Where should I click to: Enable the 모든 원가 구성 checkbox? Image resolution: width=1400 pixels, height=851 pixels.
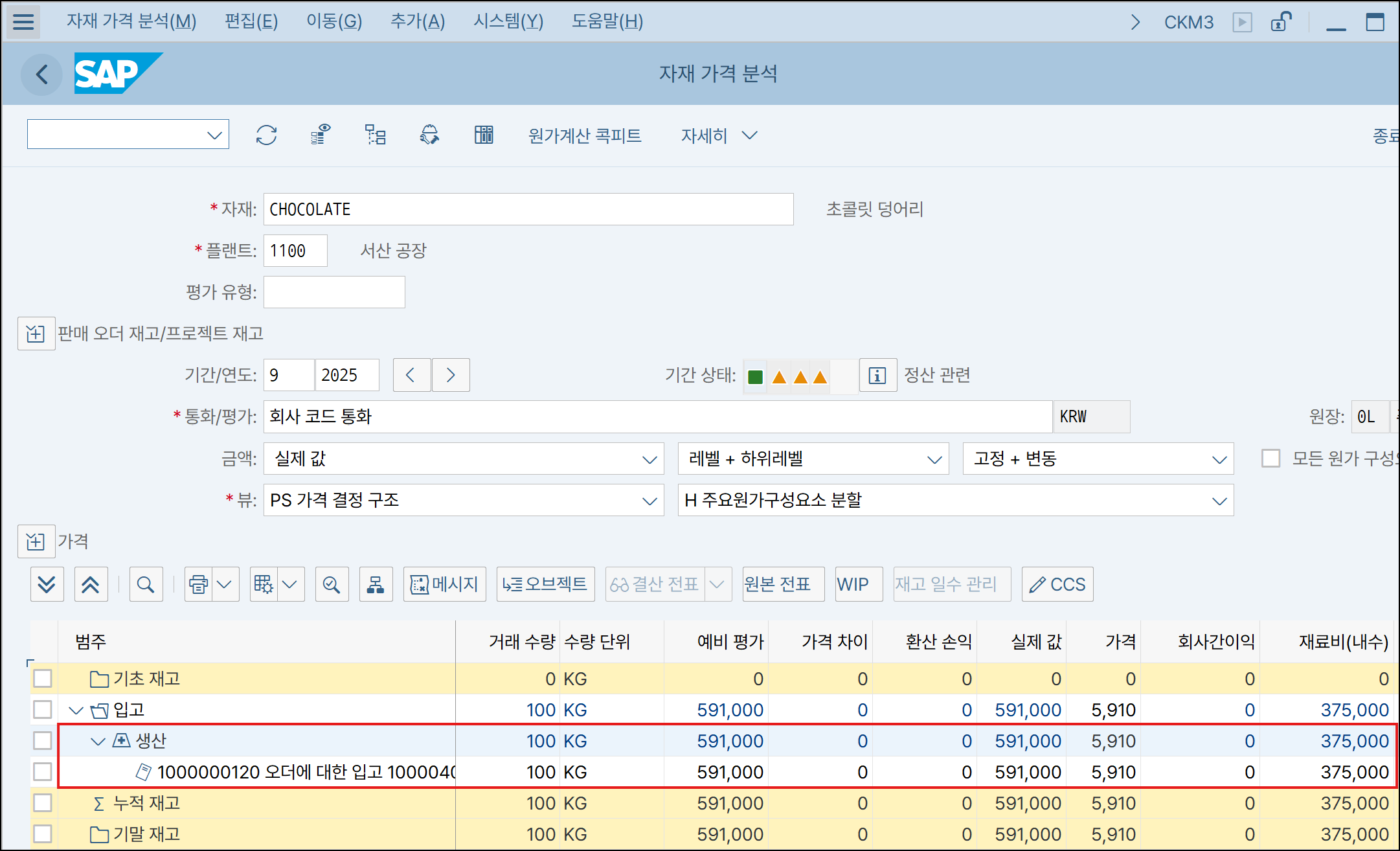pyautogui.click(x=1270, y=459)
